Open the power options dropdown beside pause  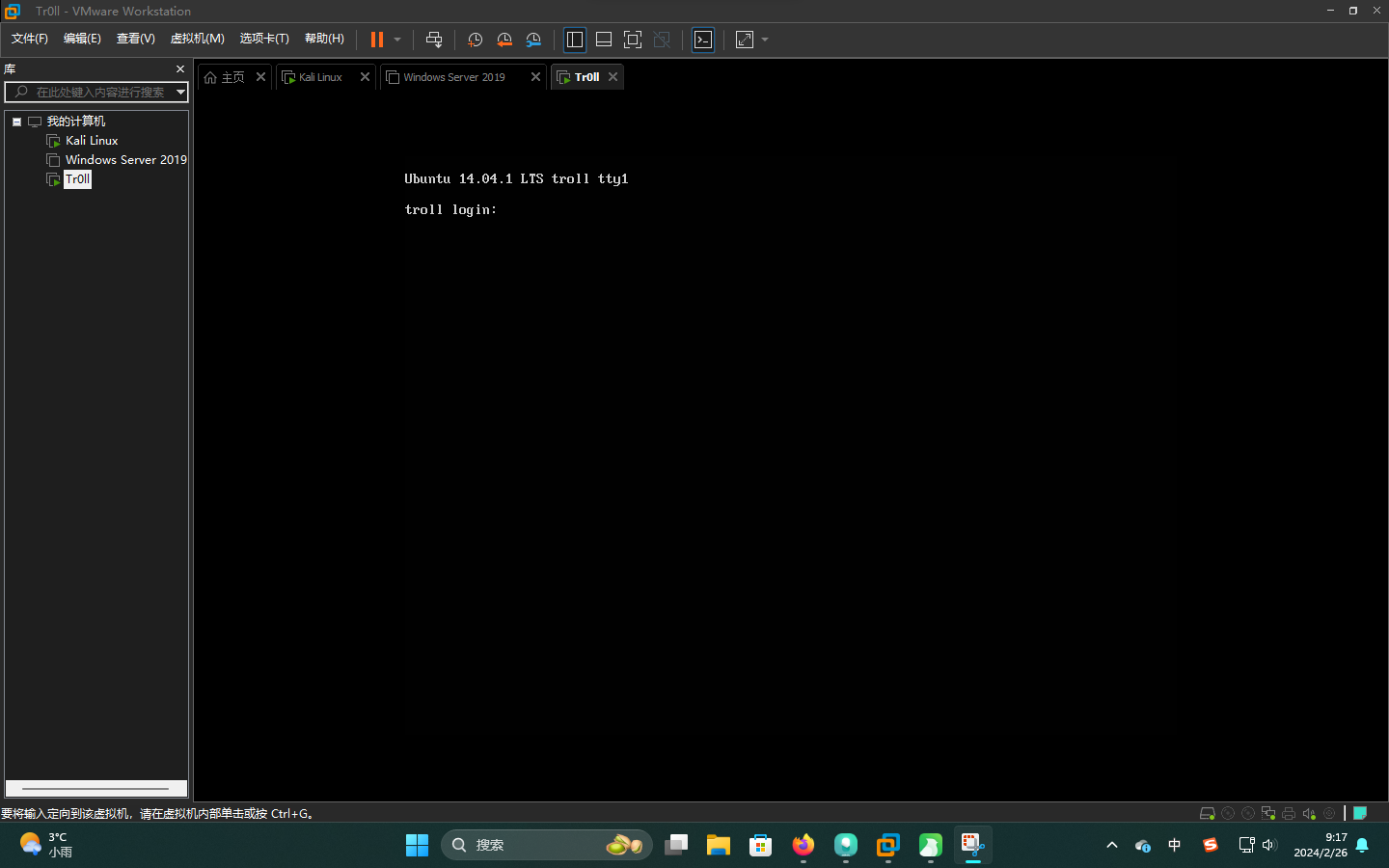click(x=397, y=40)
